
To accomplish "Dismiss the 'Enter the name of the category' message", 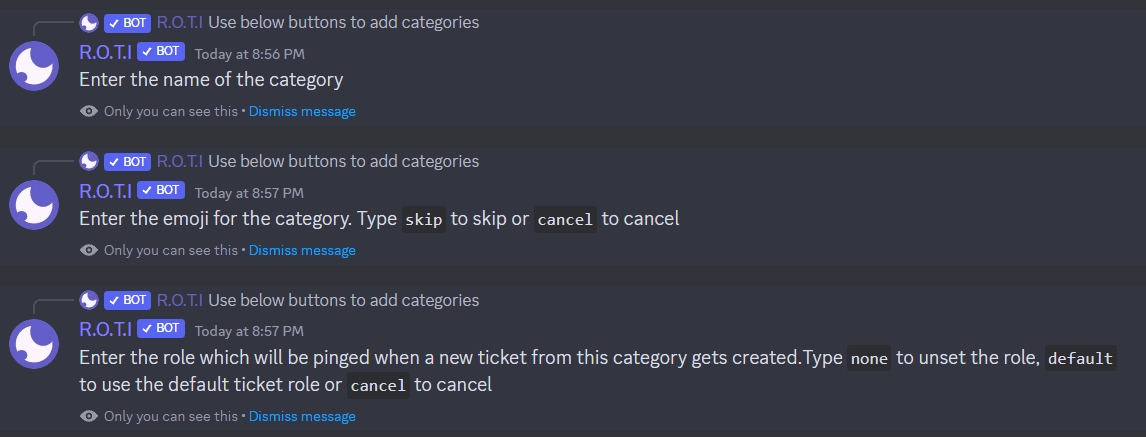I will (302, 112).
